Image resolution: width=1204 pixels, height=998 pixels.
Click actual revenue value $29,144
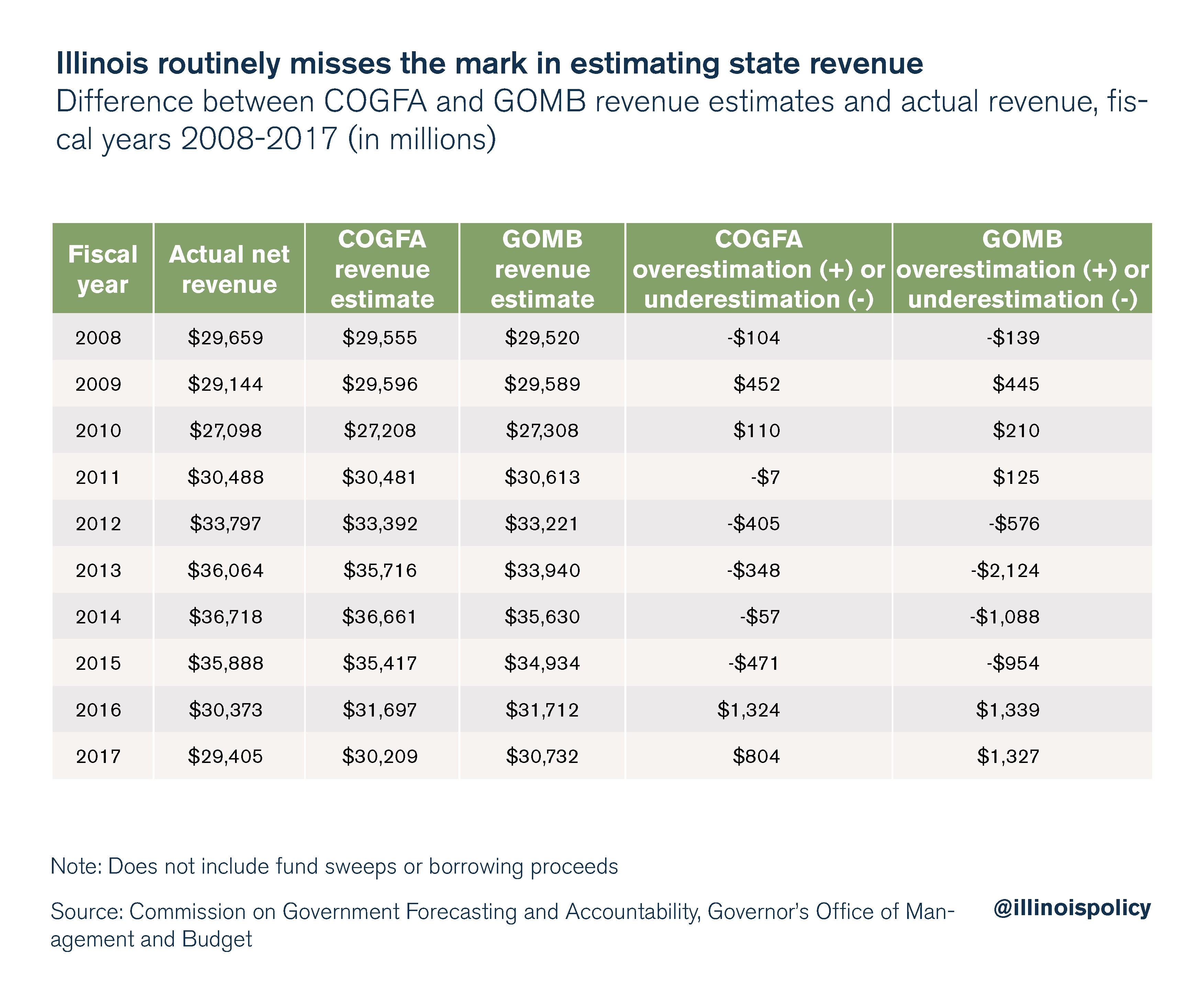[225, 384]
